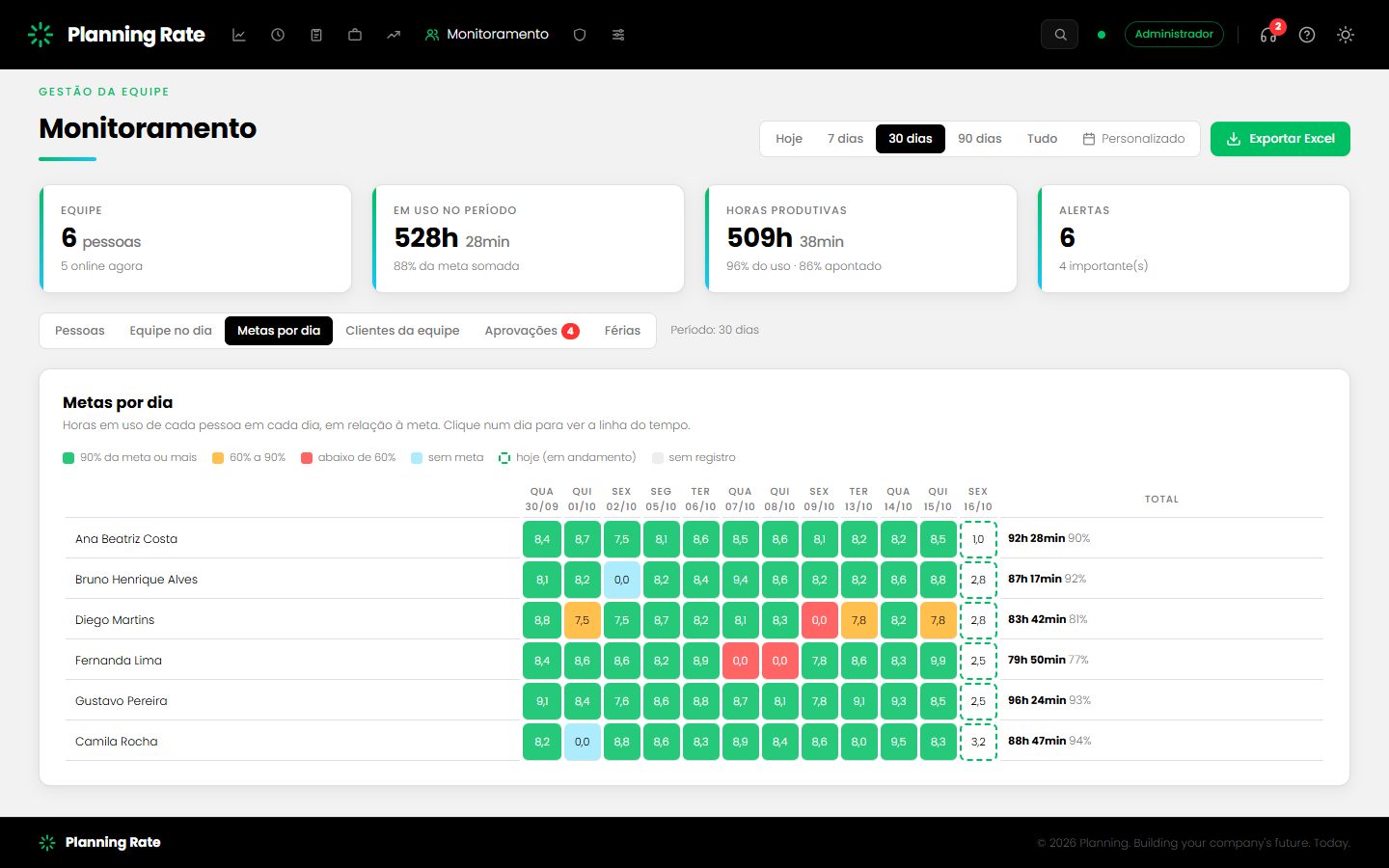Open the trending arrow icon in the navigation

coord(394,35)
